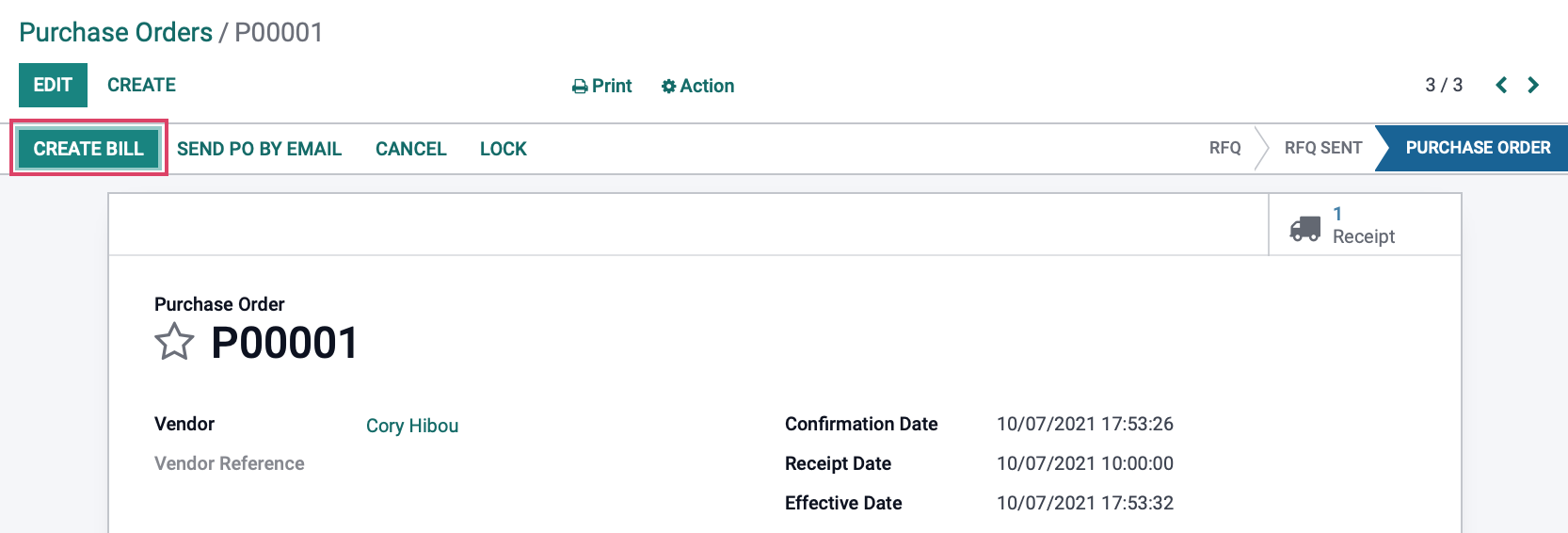
Task: Click the gear icon next to Action
Action: [668, 87]
